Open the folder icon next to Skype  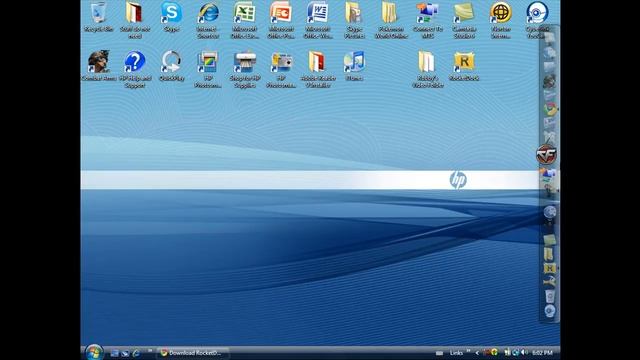coord(135,20)
